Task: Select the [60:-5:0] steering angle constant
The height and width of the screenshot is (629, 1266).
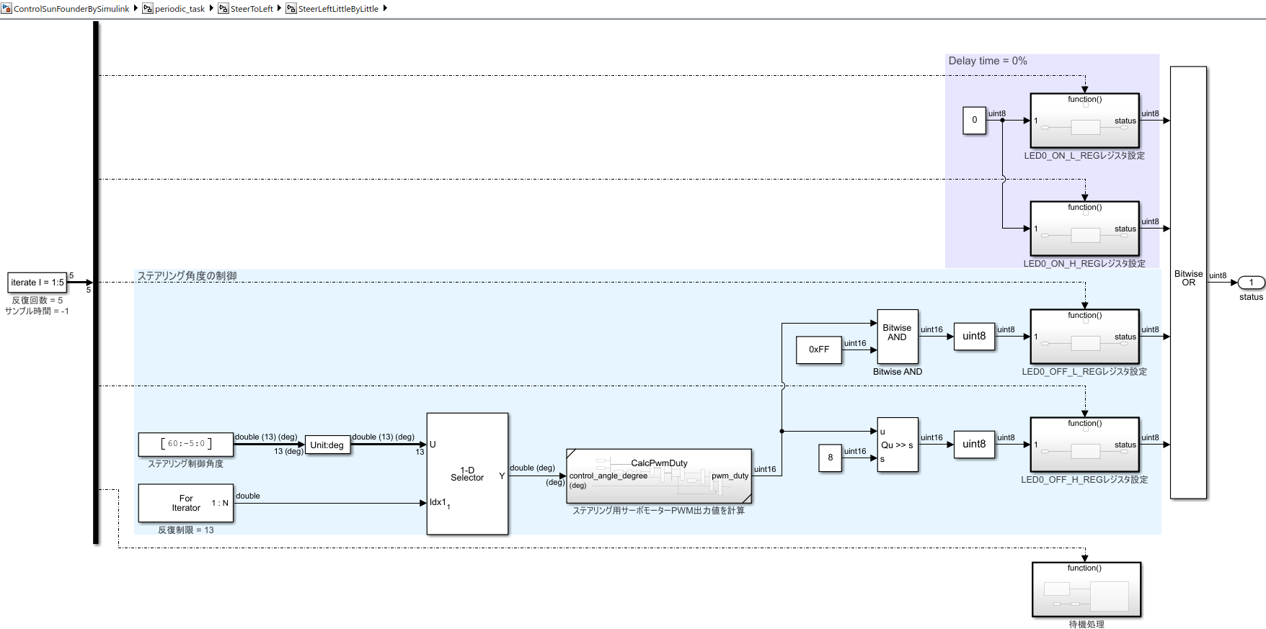Action: [186, 444]
